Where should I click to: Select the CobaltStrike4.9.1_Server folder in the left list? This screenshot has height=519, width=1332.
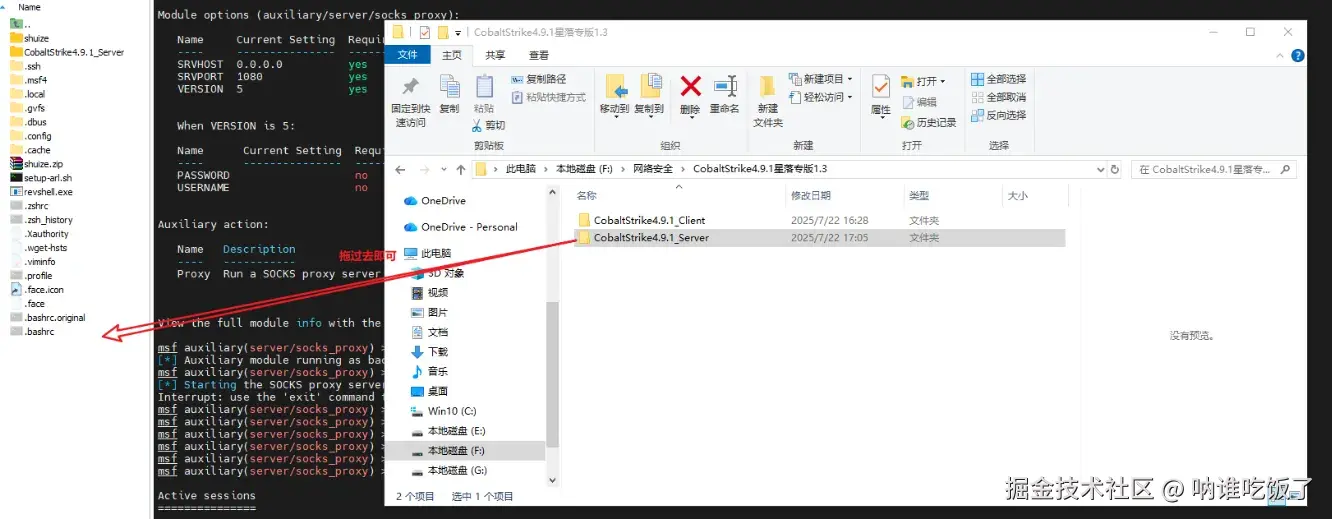tap(67, 52)
